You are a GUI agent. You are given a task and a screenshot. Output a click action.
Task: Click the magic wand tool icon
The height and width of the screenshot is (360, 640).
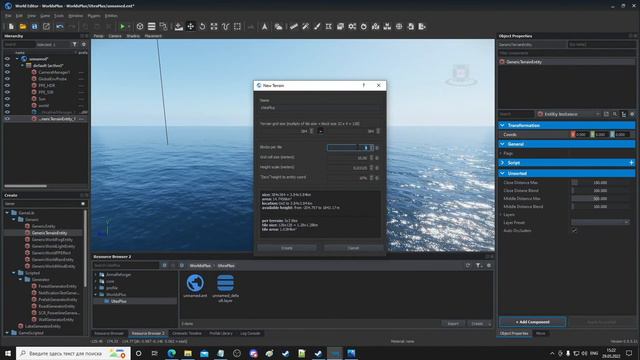click(x=305, y=27)
